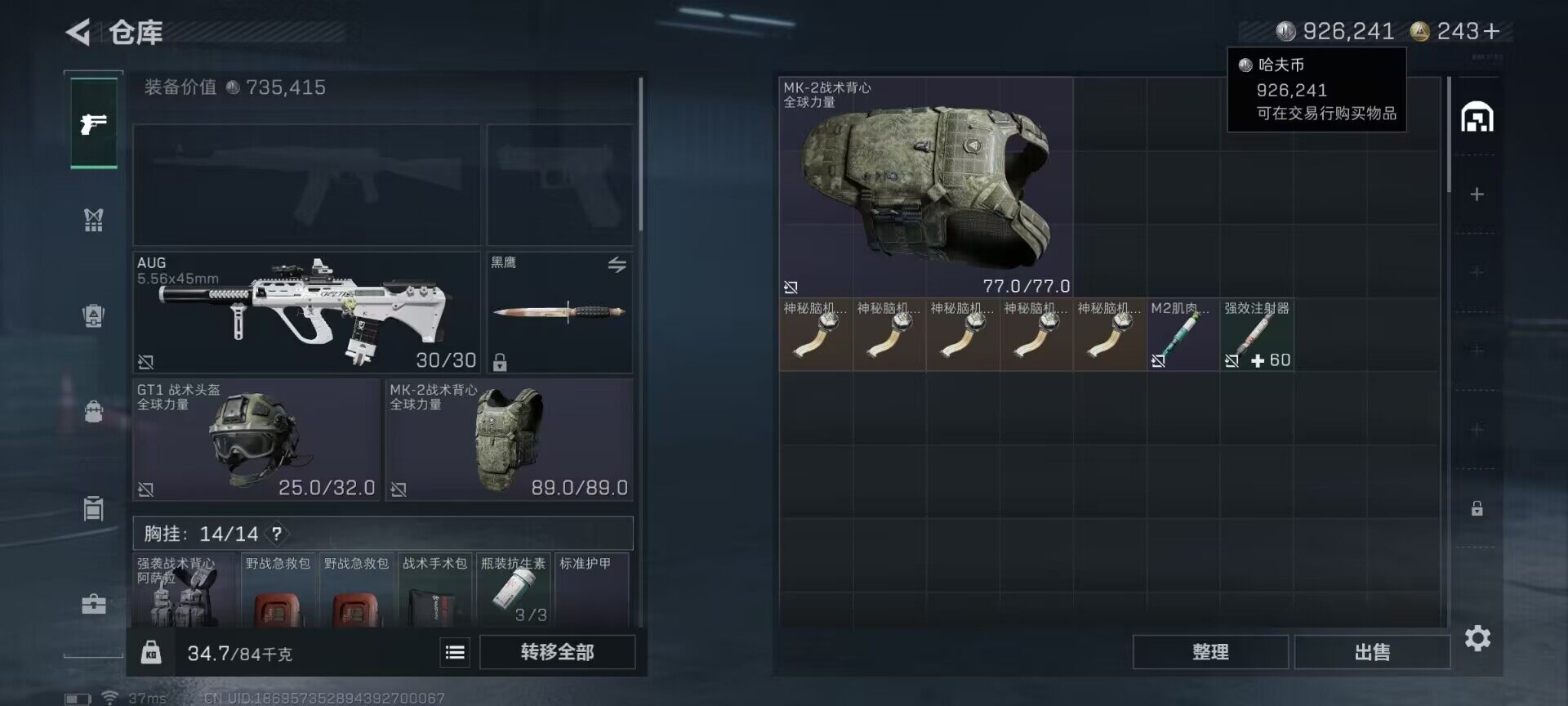
Task: Select the MK-2战术背心 in the stash grid
Action: pyautogui.click(x=926, y=187)
